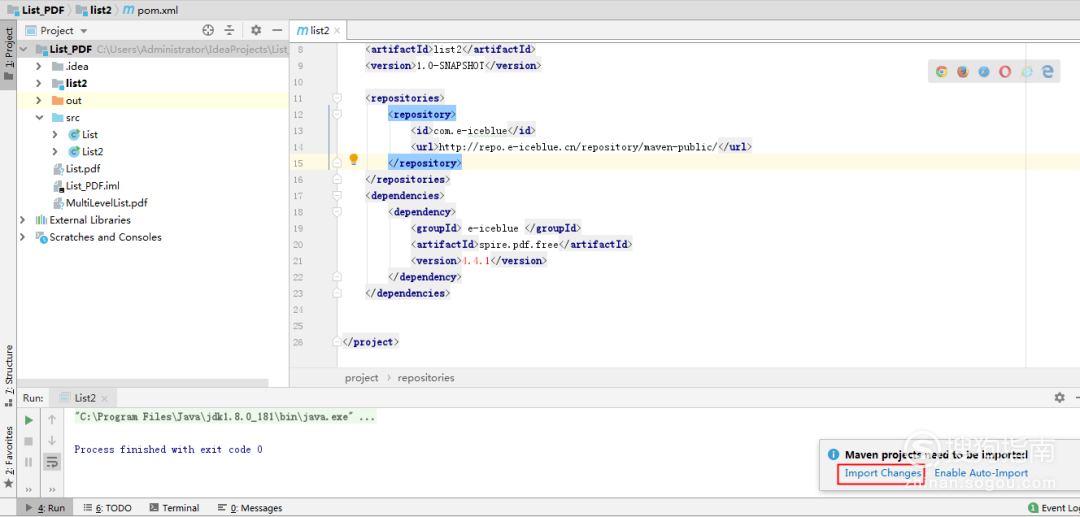Close the list2 editor tab

[339, 30]
